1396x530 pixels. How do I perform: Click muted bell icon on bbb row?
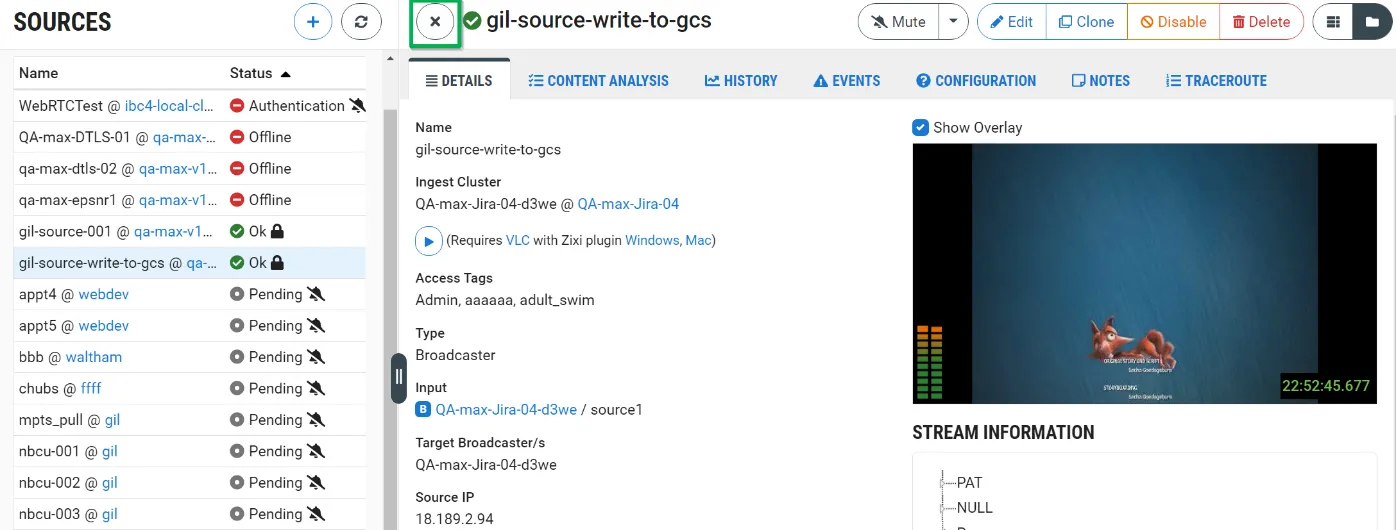pyautogui.click(x=316, y=357)
